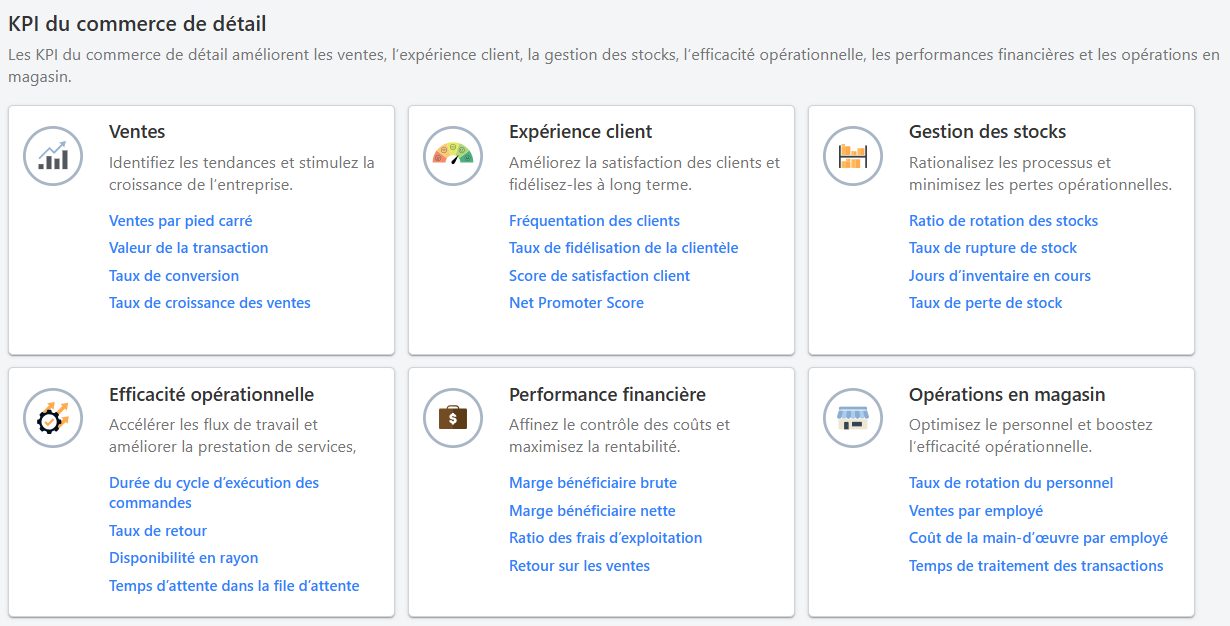
Task: Click the Opérations en magasin storefront icon
Action: tap(853, 418)
